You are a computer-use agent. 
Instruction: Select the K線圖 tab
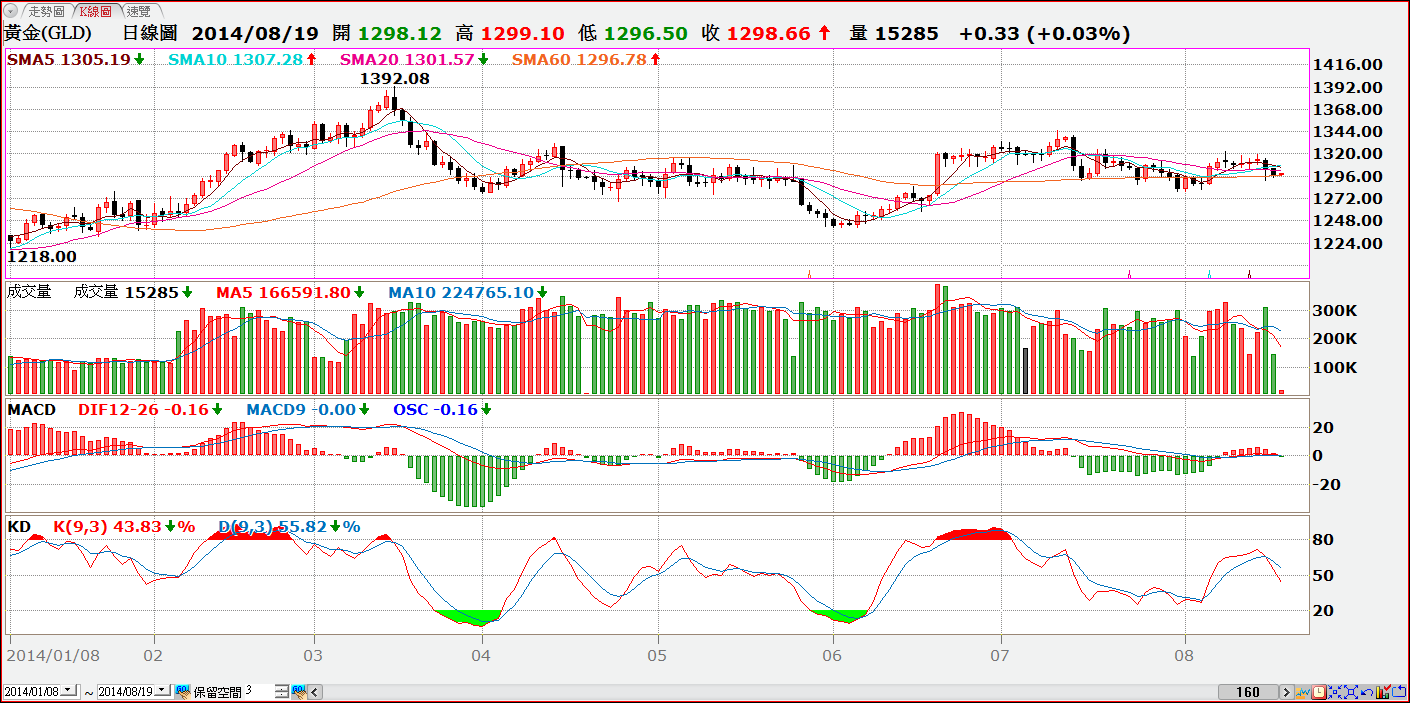(x=97, y=11)
